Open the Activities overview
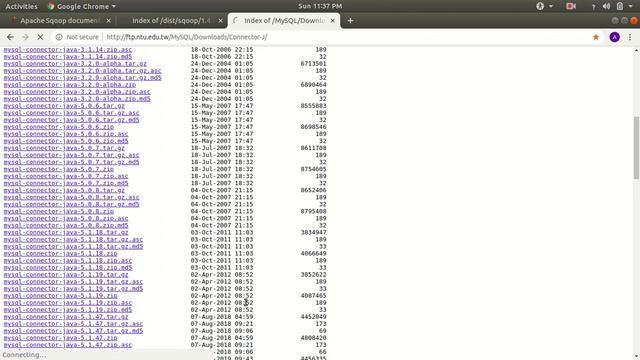 pyautogui.click(x=21, y=6)
